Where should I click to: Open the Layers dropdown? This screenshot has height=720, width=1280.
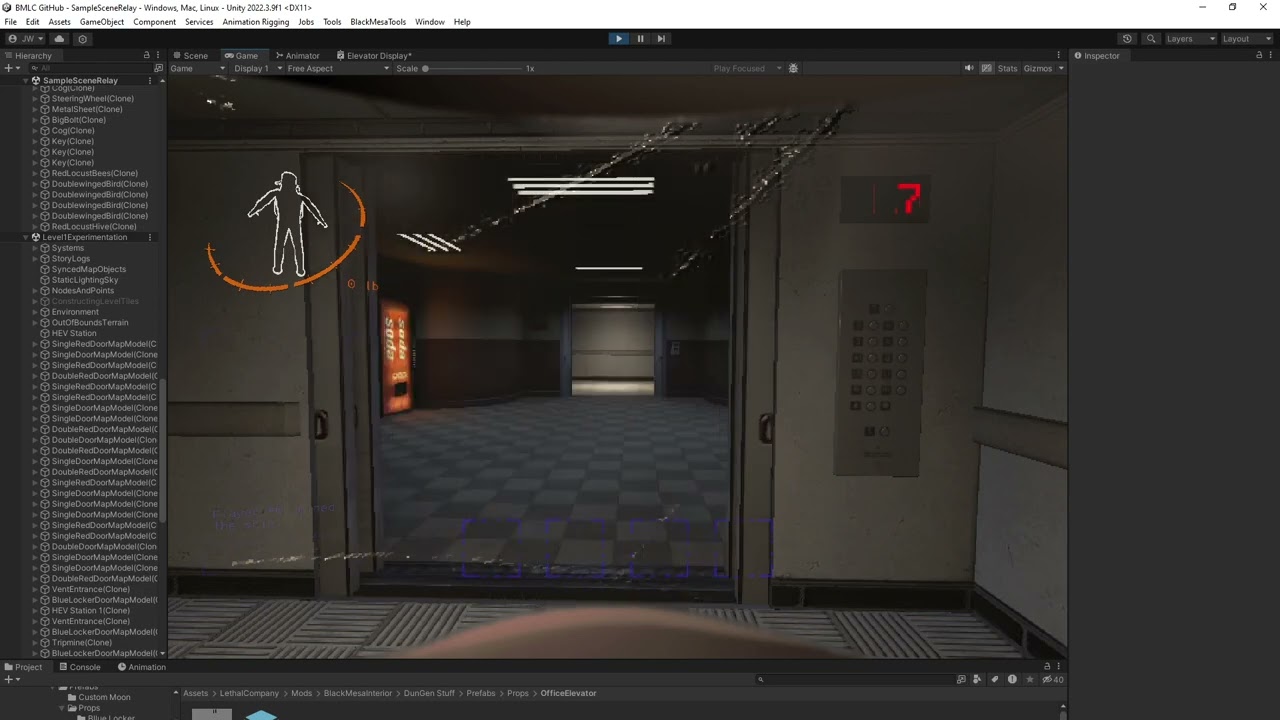(x=1190, y=39)
